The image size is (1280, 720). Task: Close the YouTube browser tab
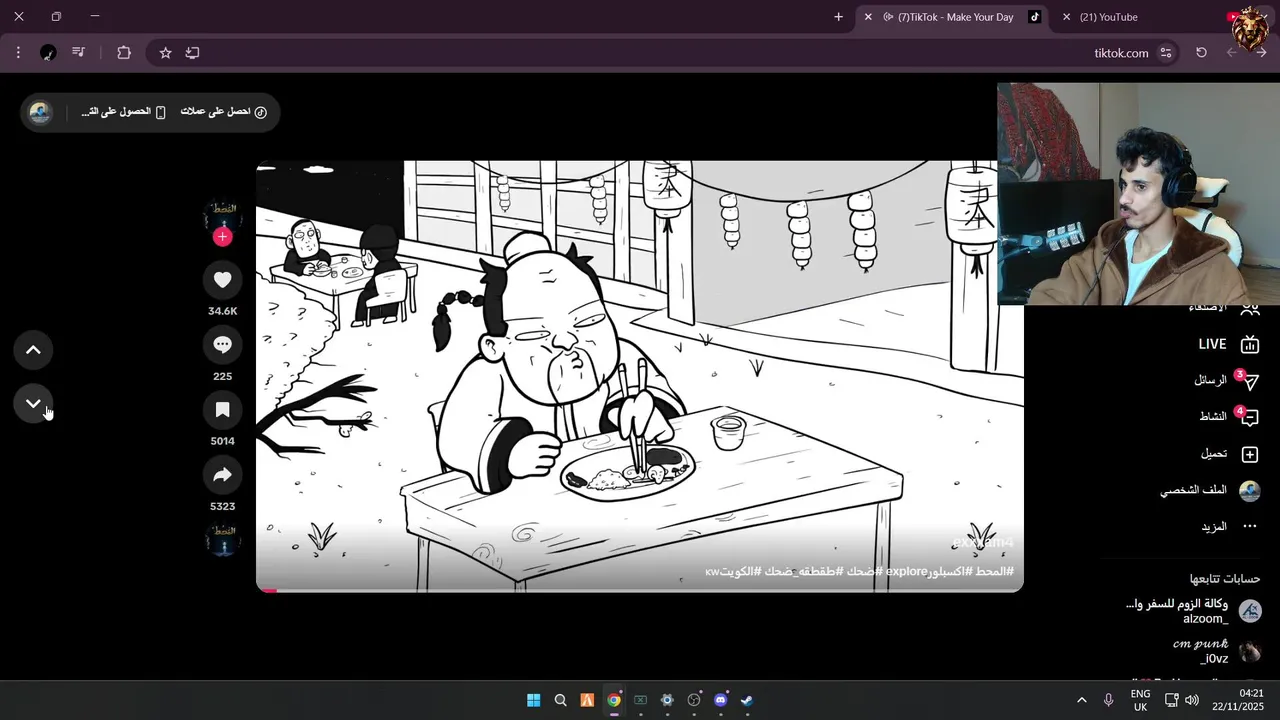[1067, 17]
